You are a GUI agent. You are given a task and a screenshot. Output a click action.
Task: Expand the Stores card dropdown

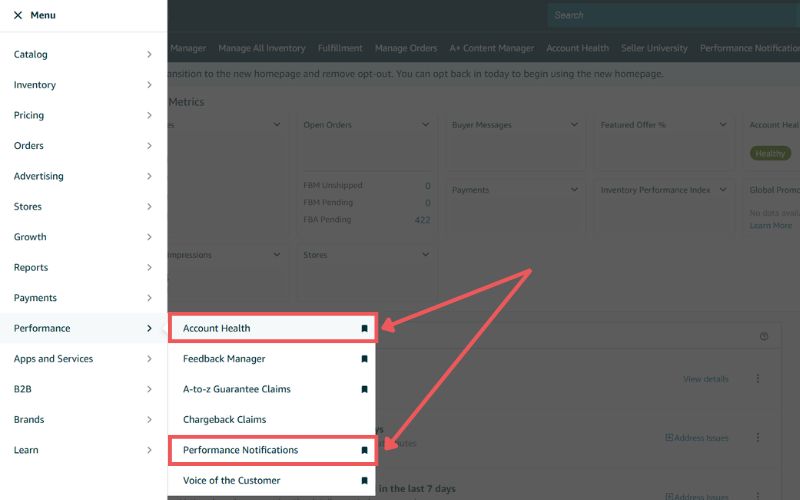426,255
